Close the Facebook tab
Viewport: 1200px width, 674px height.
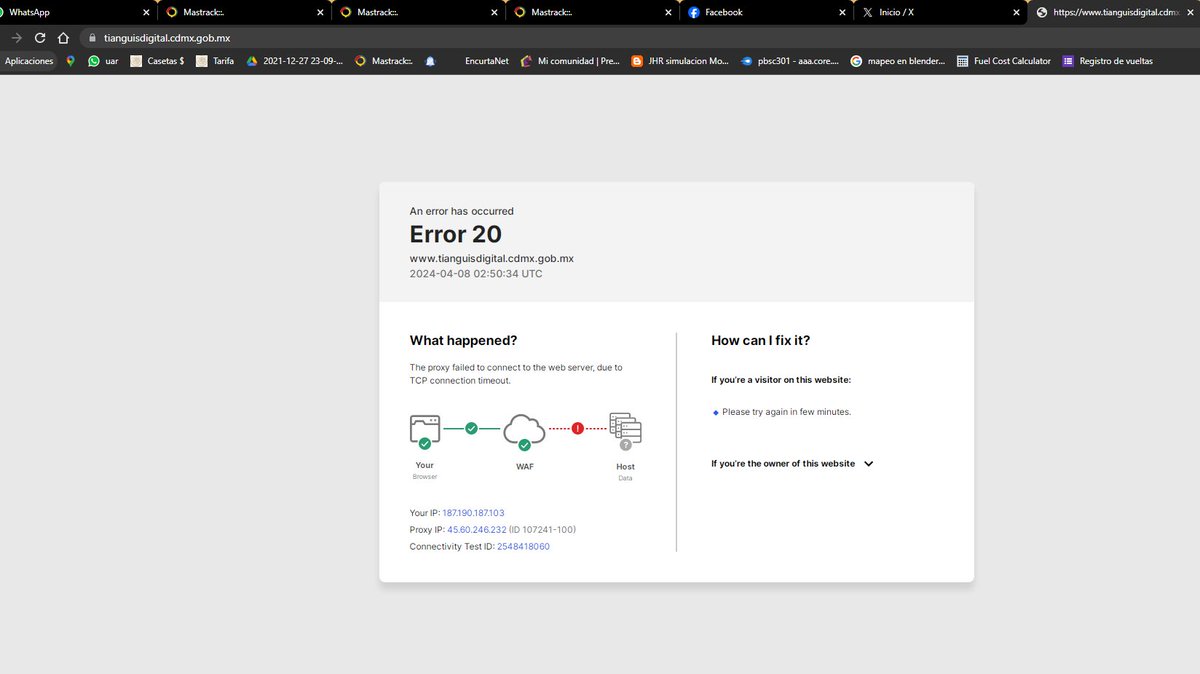click(841, 13)
